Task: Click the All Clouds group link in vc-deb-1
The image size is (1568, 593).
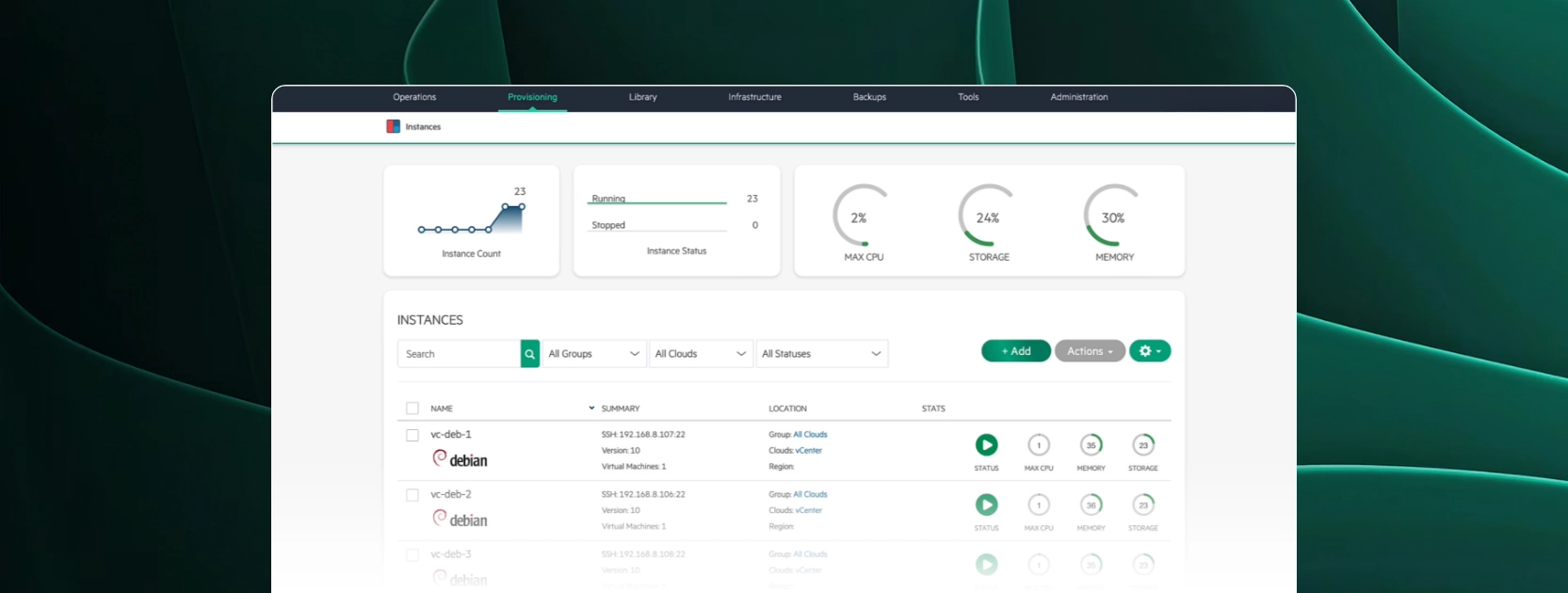Action: [810, 435]
